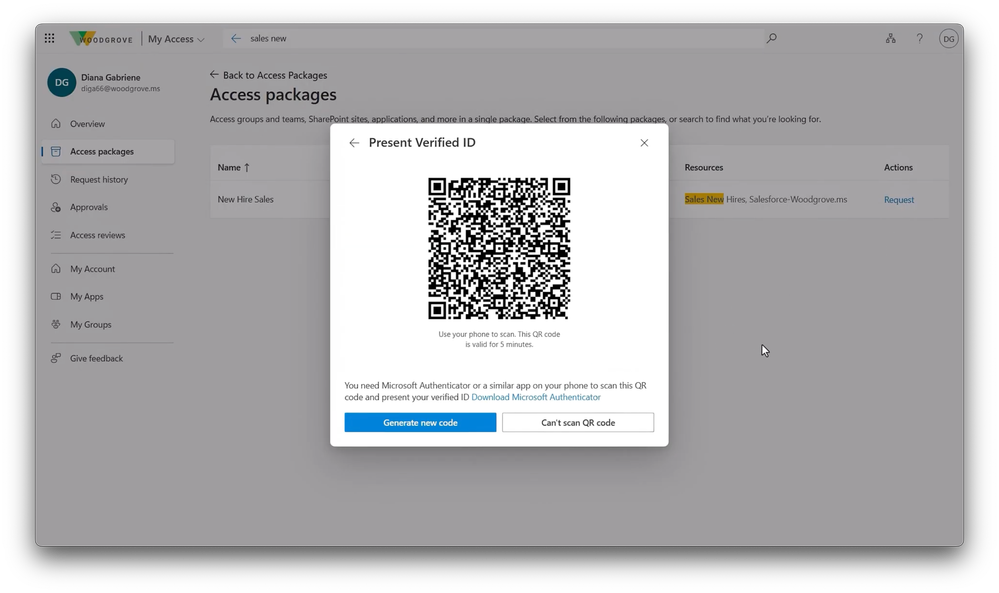The height and width of the screenshot is (593, 999).
Task: Open Request history in the sidebar
Action: click(108, 180)
